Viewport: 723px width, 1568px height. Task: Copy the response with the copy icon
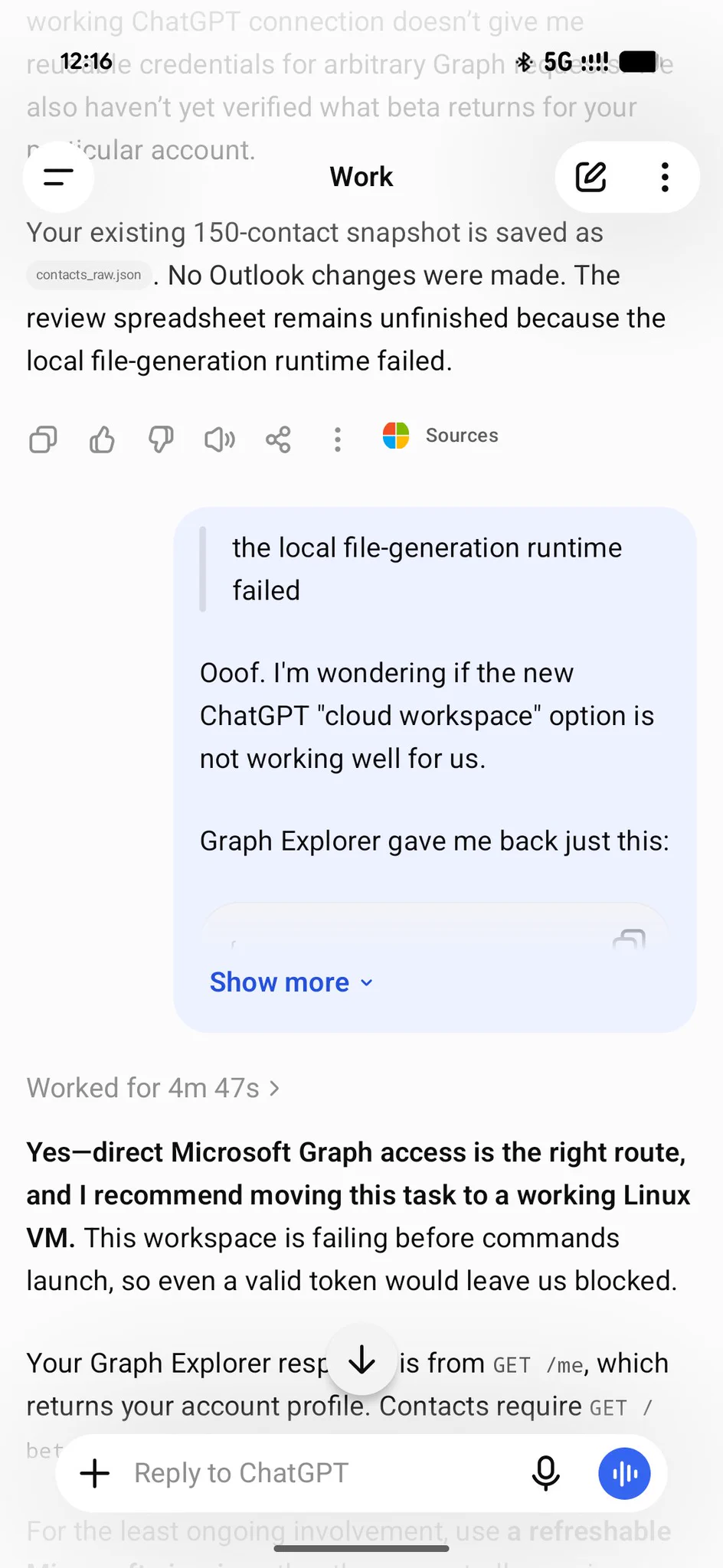click(x=43, y=439)
